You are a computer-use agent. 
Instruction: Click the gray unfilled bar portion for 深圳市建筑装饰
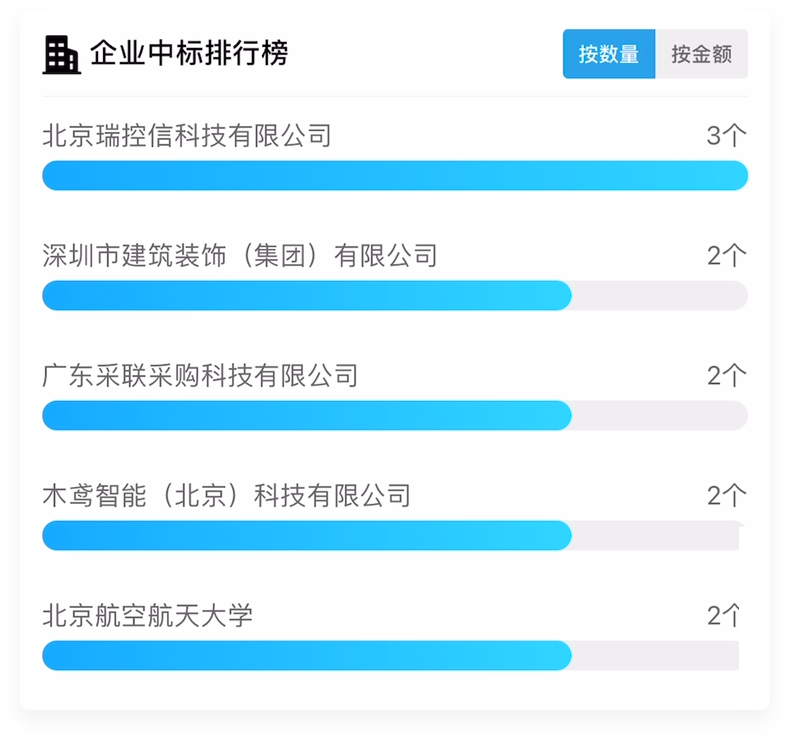(660, 295)
